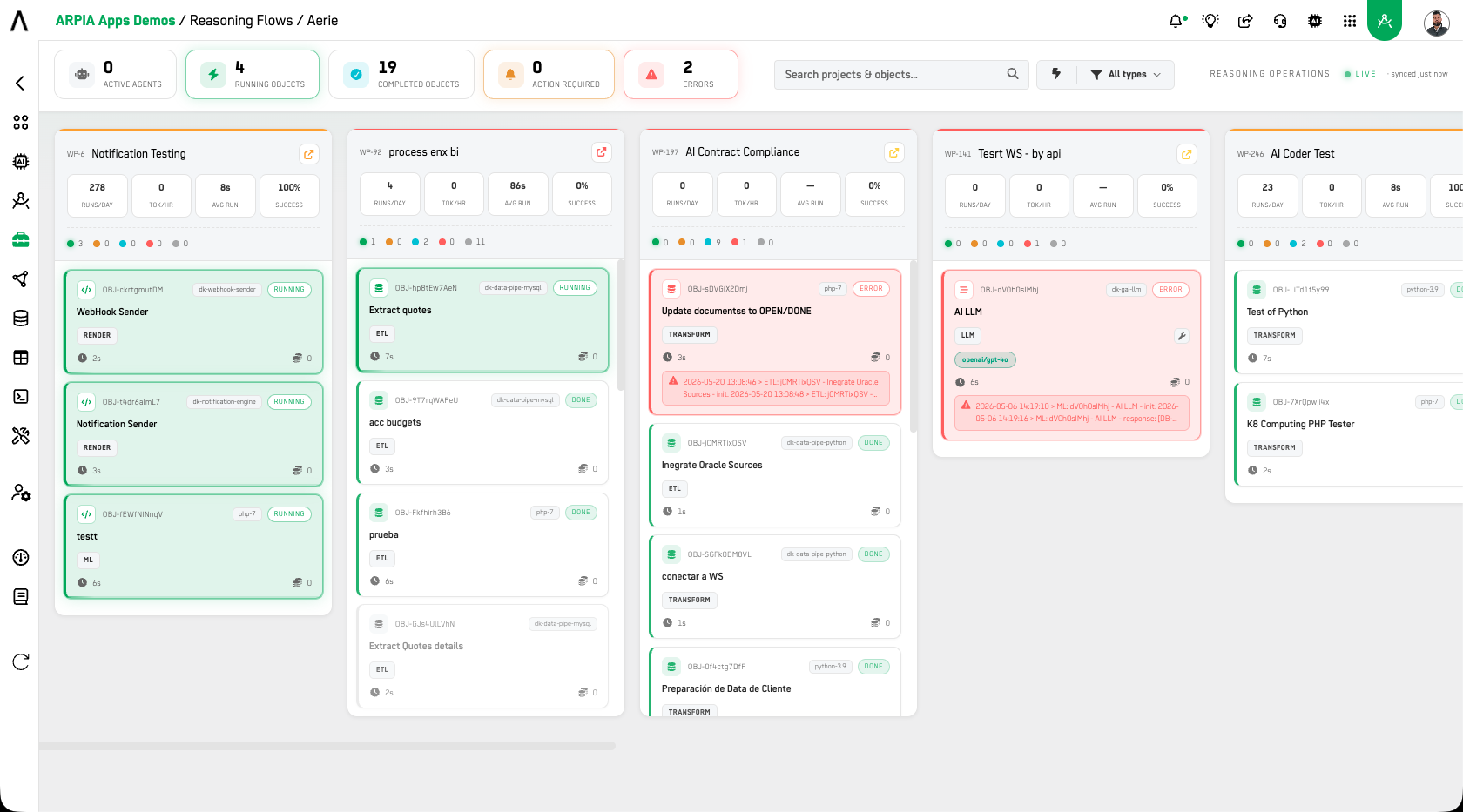Click the LIVE status indicator
1463x812 pixels.
pyautogui.click(x=1359, y=74)
